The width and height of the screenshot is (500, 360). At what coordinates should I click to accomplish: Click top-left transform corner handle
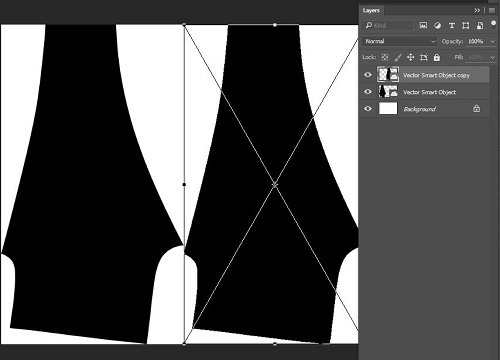184,25
